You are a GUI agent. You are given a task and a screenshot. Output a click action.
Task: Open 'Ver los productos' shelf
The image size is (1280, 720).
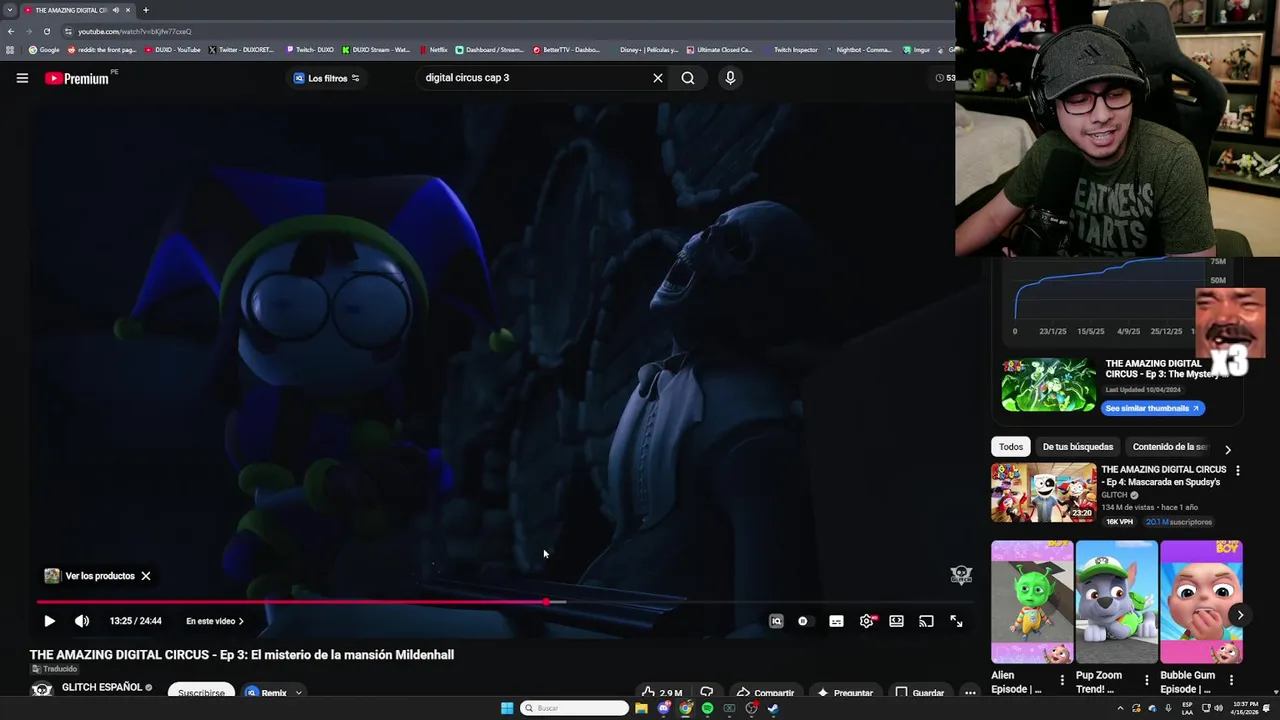(90, 576)
